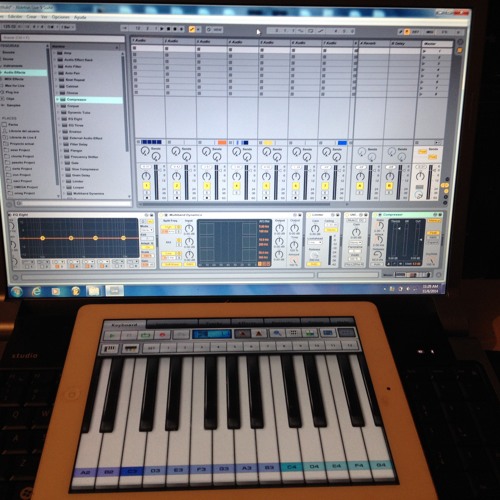Expand the Gate device in the browser
The height and width of the screenshot is (500, 500).
[62, 163]
